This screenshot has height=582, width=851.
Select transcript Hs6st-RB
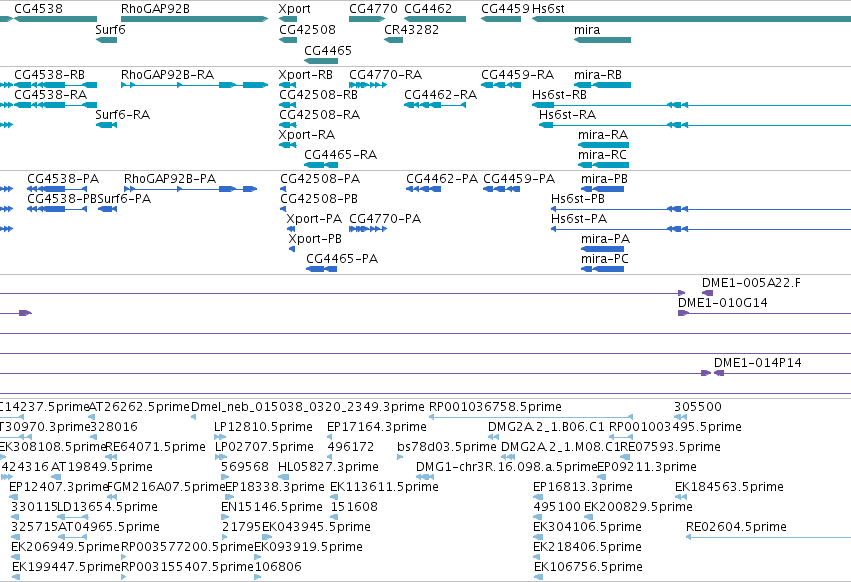coord(691,105)
